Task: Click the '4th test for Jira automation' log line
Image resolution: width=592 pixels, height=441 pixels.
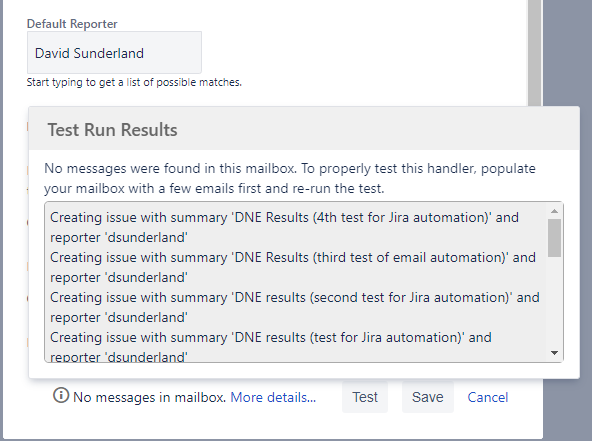Action: tap(284, 227)
